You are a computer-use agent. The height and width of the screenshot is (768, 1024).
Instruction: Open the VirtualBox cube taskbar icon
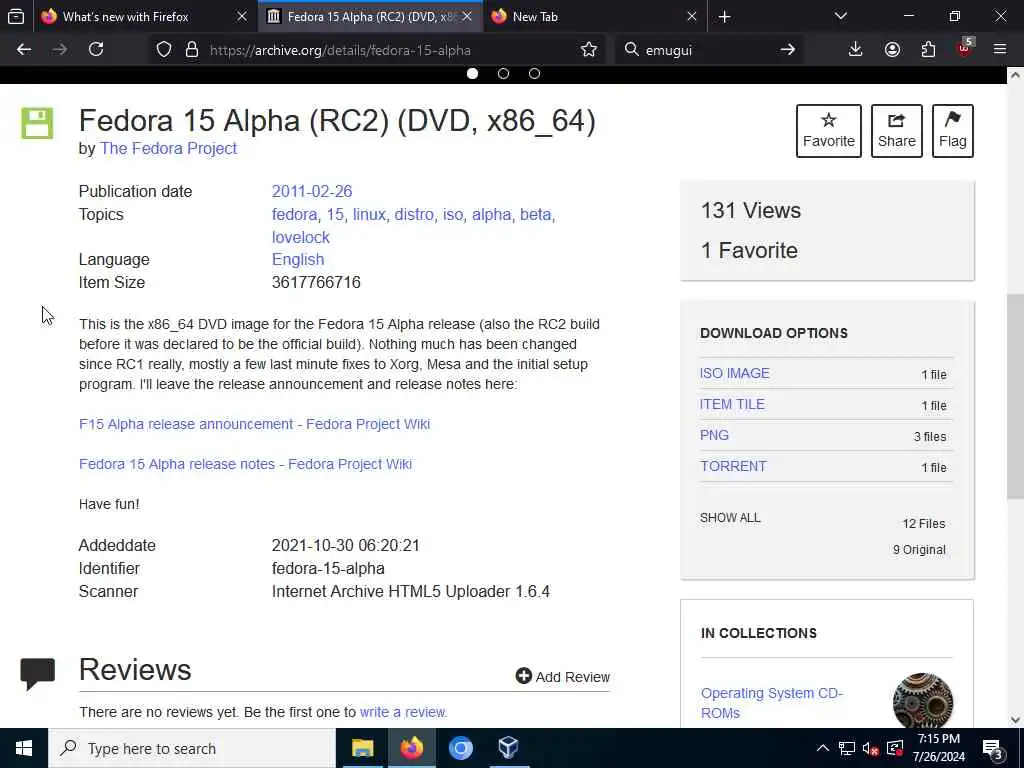pyautogui.click(x=508, y=748)
